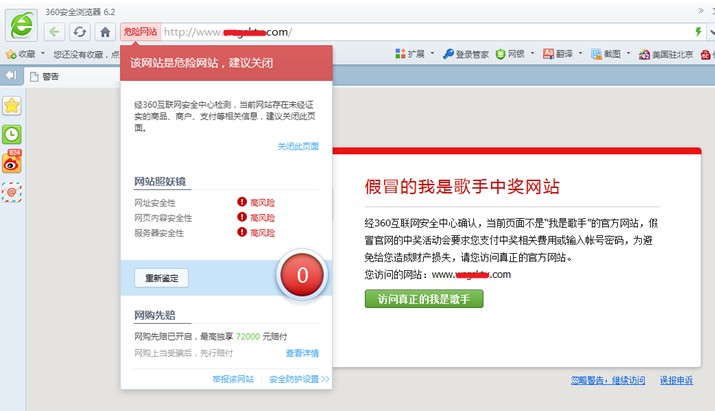Click the 假冒的我是歌手中奖网站 headline
Screen dimensions: 715x411
(x=462, y=187)
